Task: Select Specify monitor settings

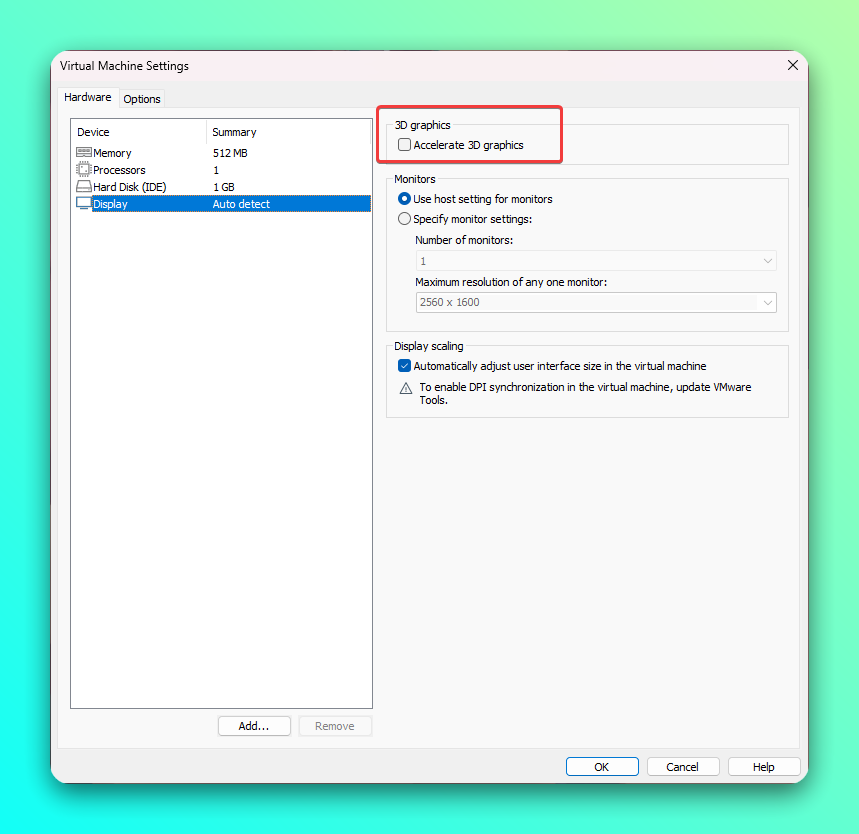Action: 404,218
